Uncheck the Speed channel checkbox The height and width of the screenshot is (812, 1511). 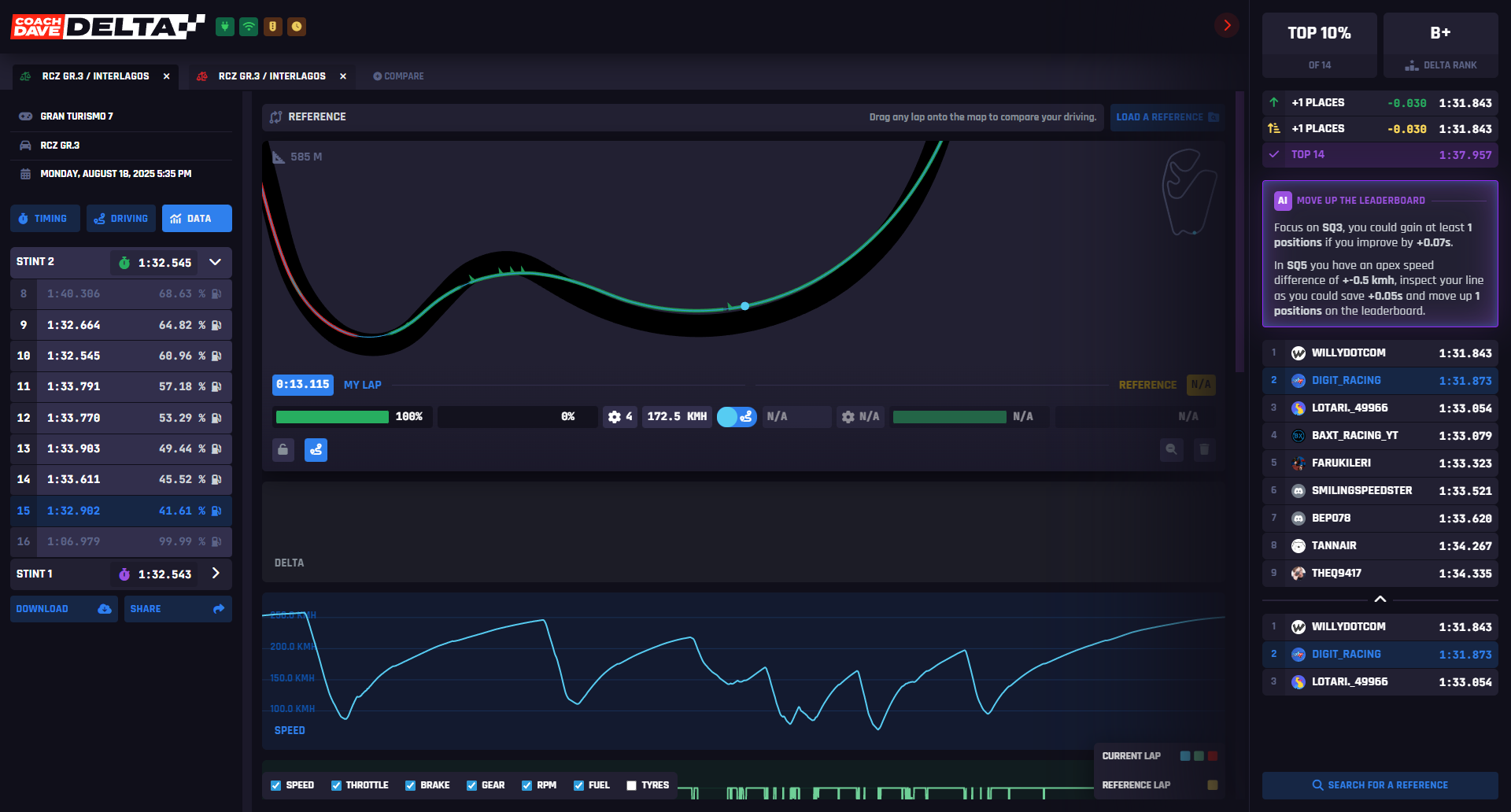(x=275, y=785)
